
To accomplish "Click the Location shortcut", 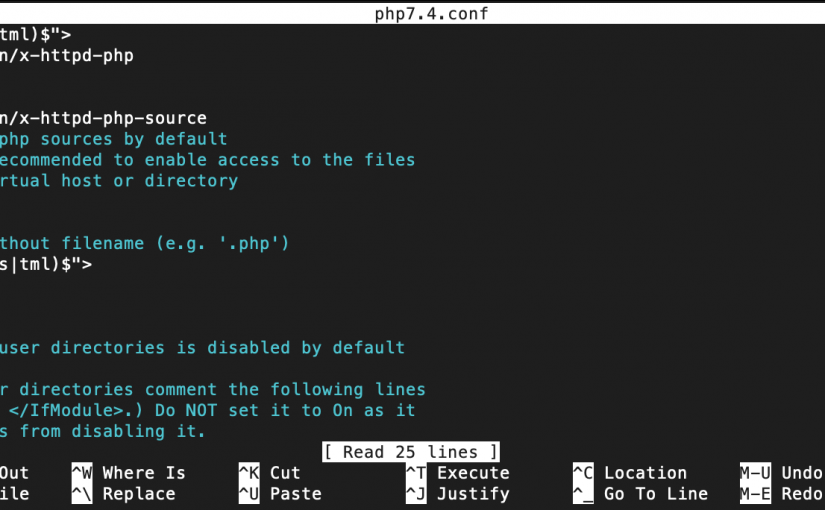I will point(629,473).
